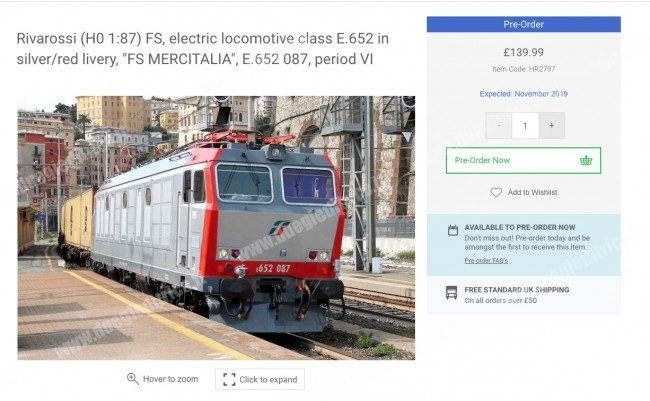
Task: Click the 'Click to expand' label
Action: point(268,380)
